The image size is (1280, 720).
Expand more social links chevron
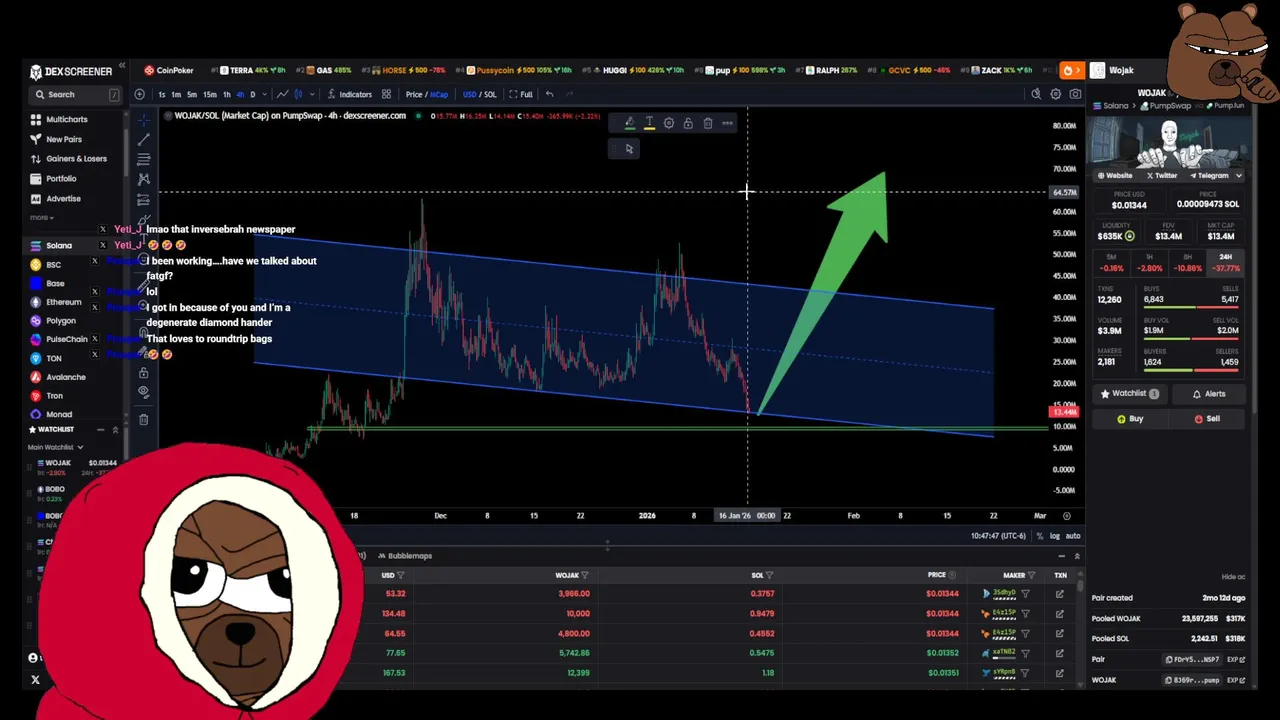pyautogui.click(x=1239, y=175)
